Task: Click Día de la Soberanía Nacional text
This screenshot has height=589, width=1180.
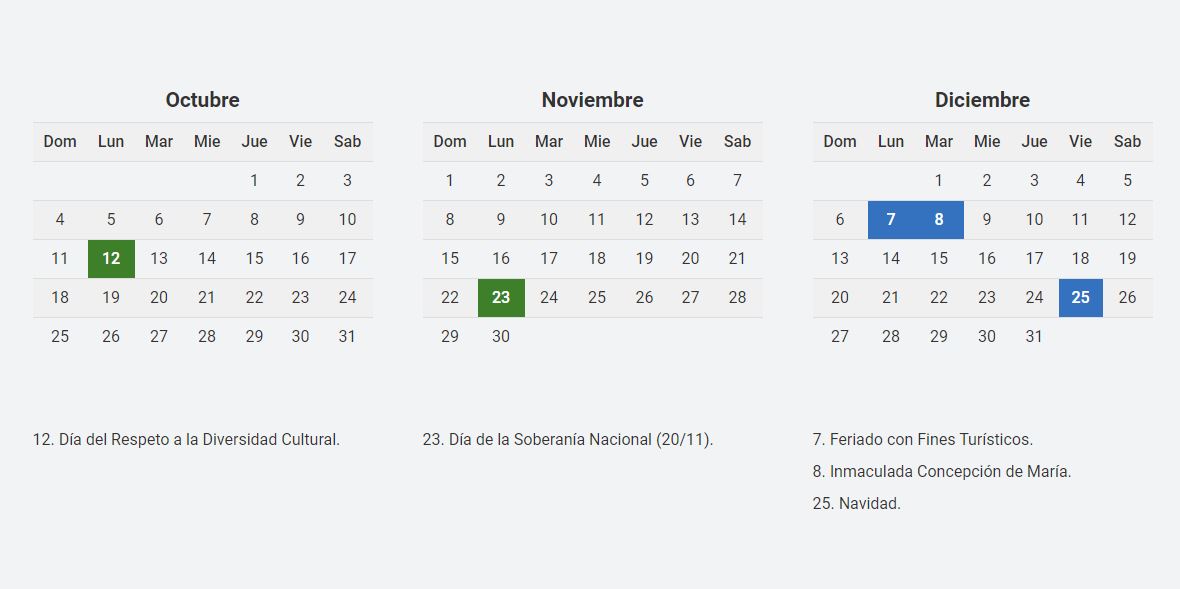Action: [x=568, y=440]
